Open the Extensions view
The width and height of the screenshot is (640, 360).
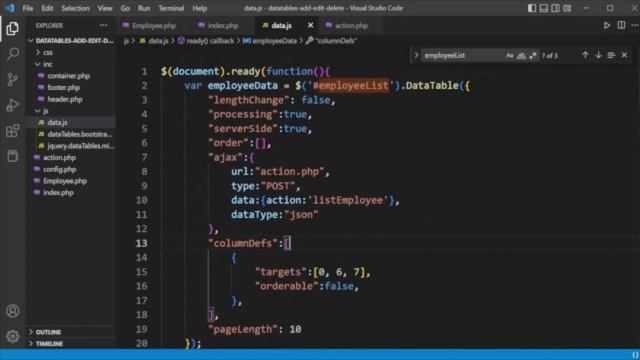click(13, 131)
